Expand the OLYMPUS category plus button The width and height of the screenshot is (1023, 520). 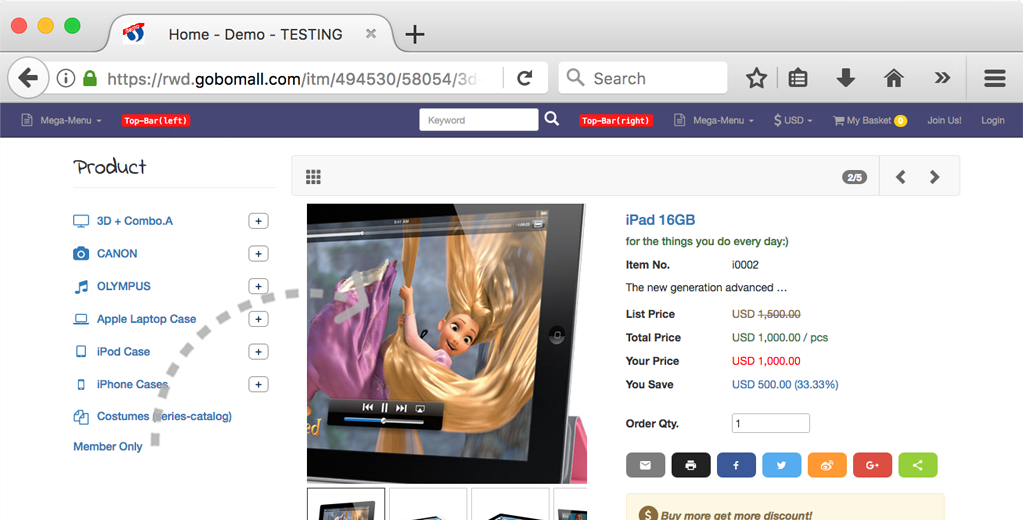click(258, 286)
